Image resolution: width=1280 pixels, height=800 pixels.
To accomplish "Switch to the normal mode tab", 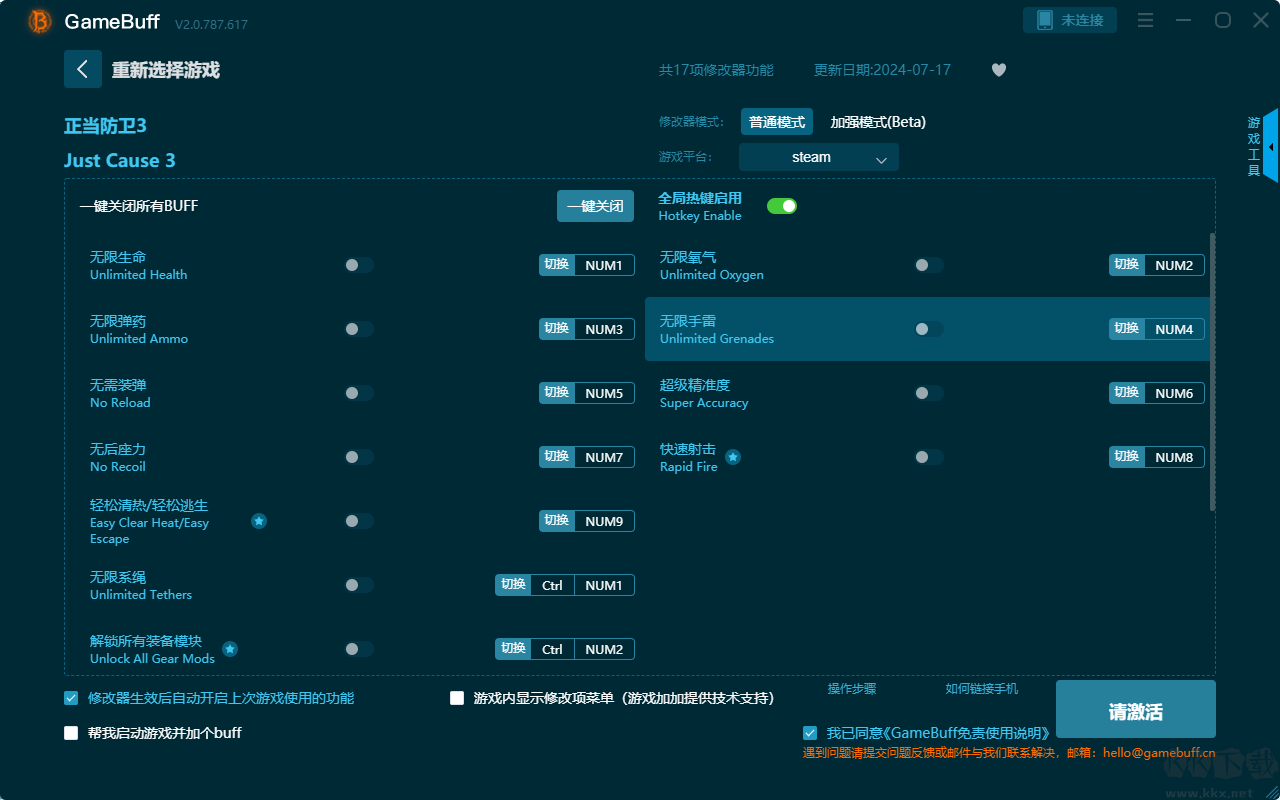I will 776,122.
